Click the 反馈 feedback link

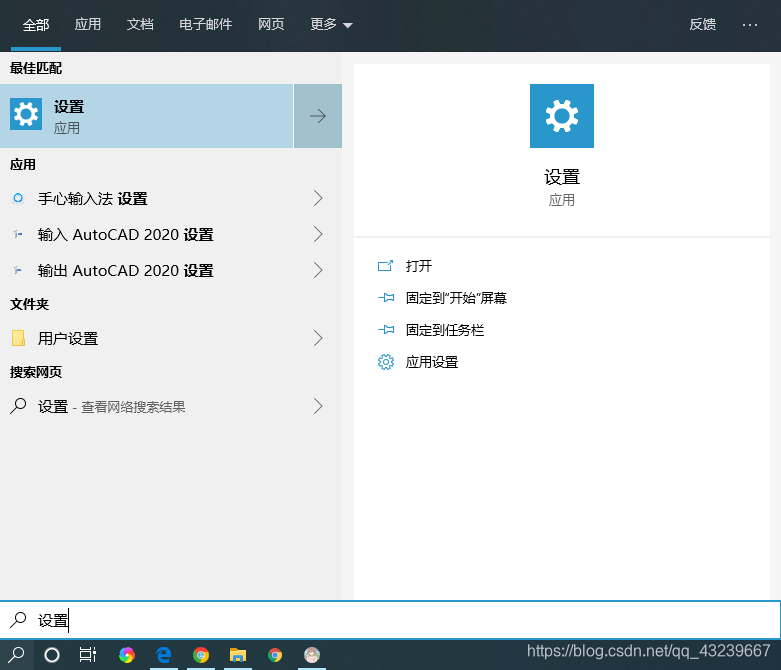[x=702, y=24]
